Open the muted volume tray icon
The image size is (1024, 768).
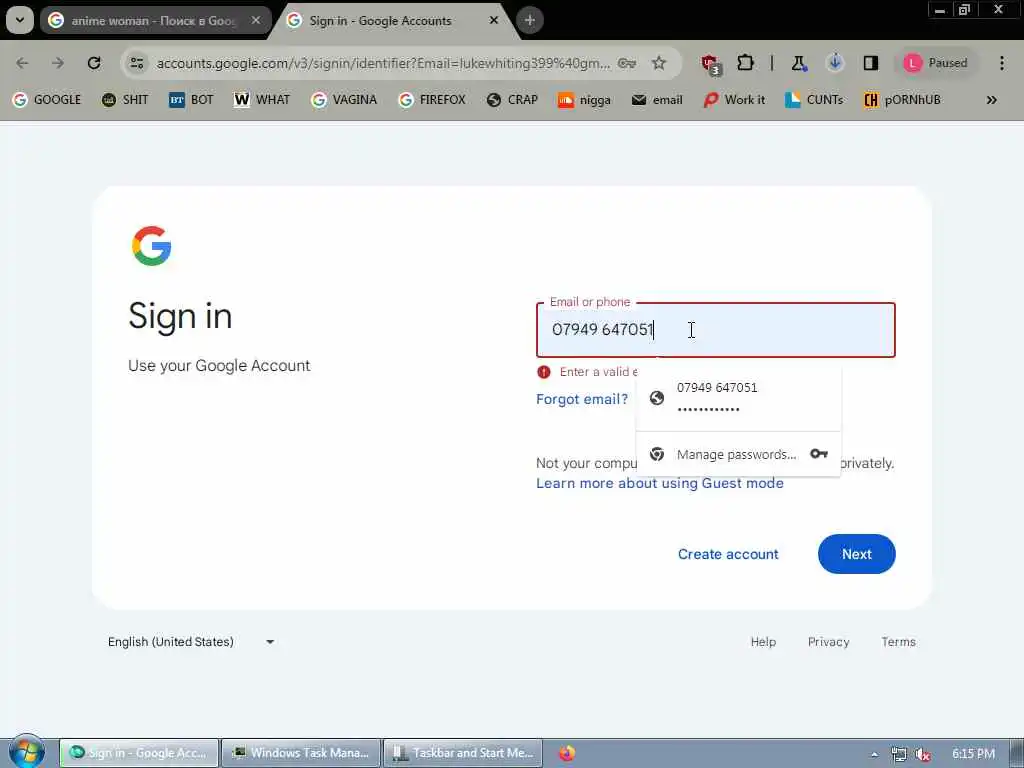923,754
